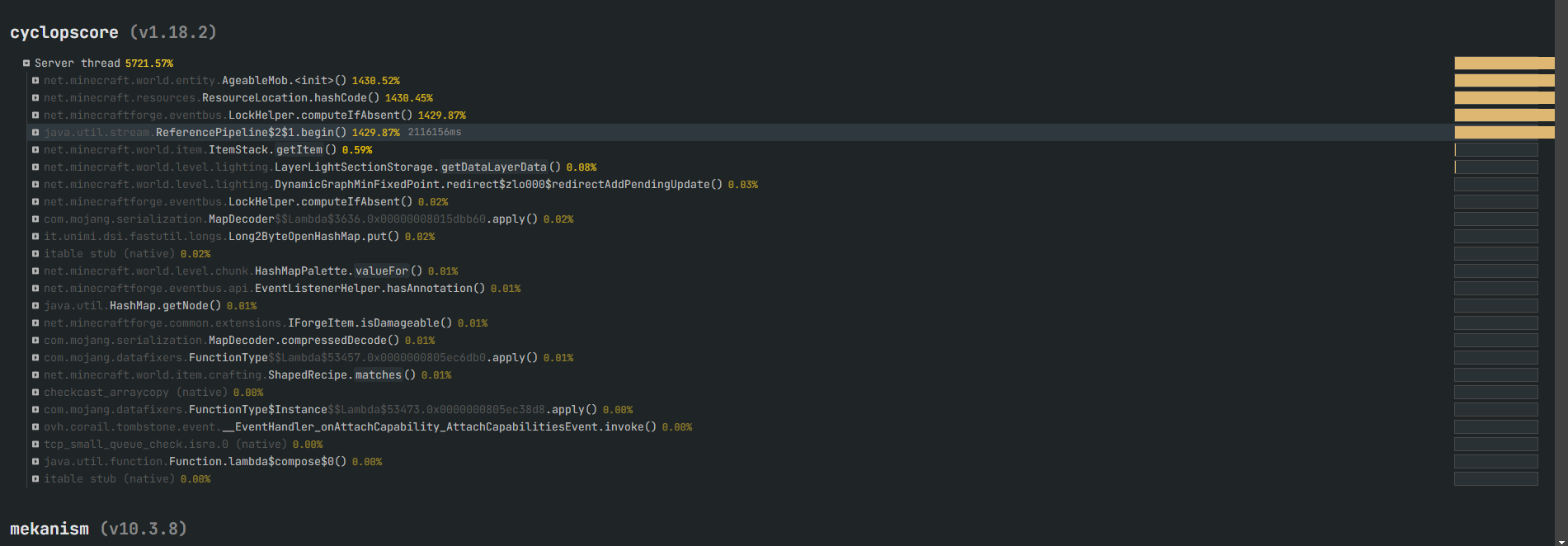The height and width of the screenshot is (546, 1568).
Task: Click the ItemStack.getItem() percentage bar
Action: 1495,149
